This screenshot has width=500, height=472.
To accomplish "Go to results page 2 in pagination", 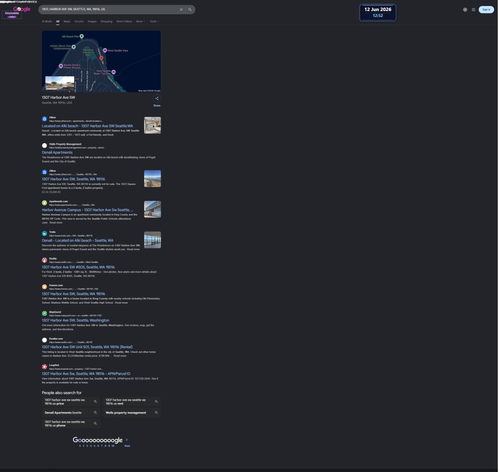I will coord(84,446).
